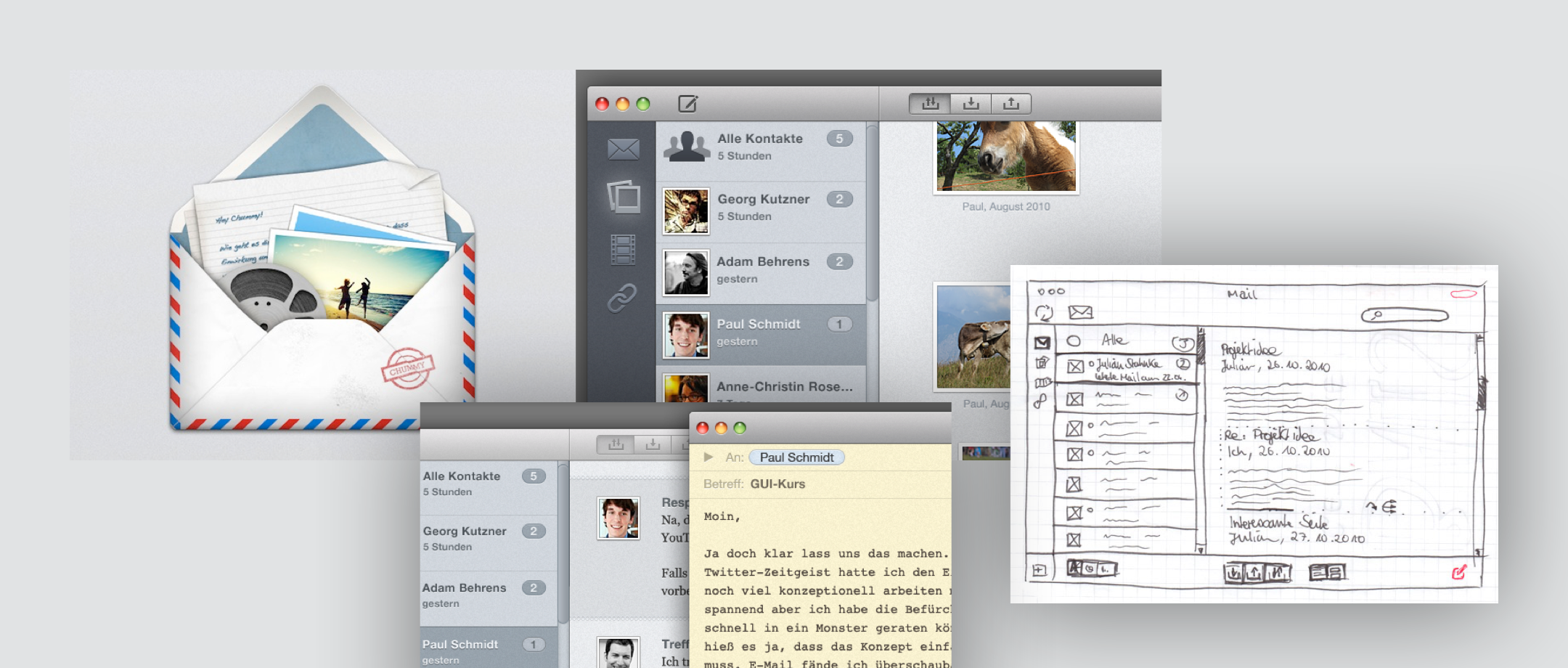Select the mail envelope sidebar icon
Viewport: 1568px width, 668px height.
coord(623,150)
